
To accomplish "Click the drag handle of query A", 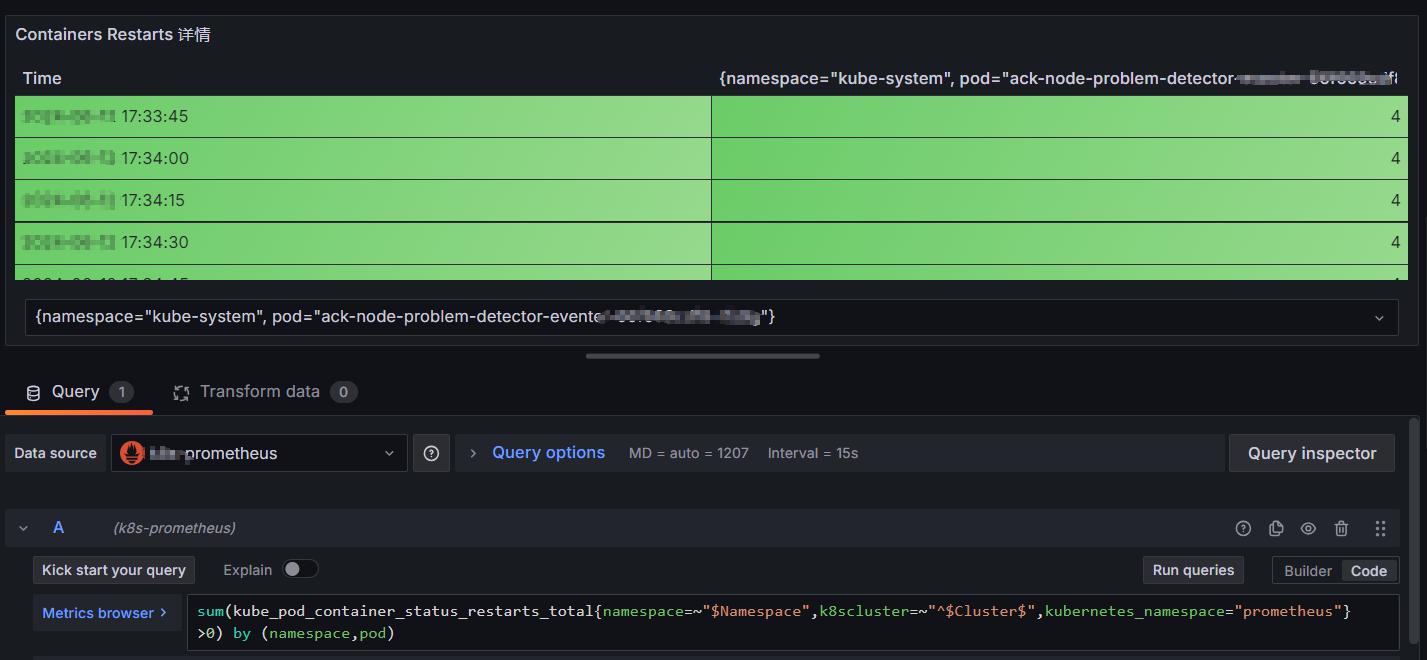I will pos(1380,528).
